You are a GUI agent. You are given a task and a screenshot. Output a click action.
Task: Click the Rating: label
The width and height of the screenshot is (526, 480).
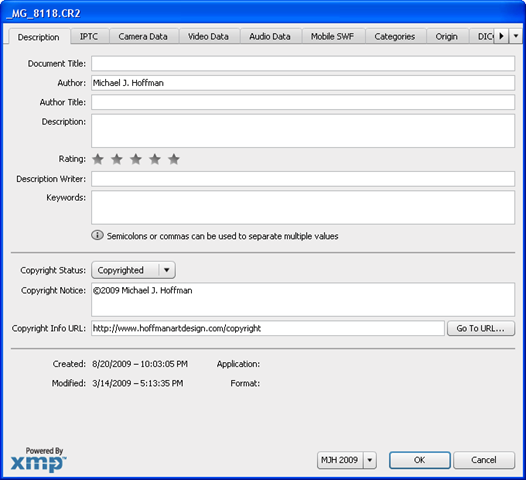tap(72, 159)
